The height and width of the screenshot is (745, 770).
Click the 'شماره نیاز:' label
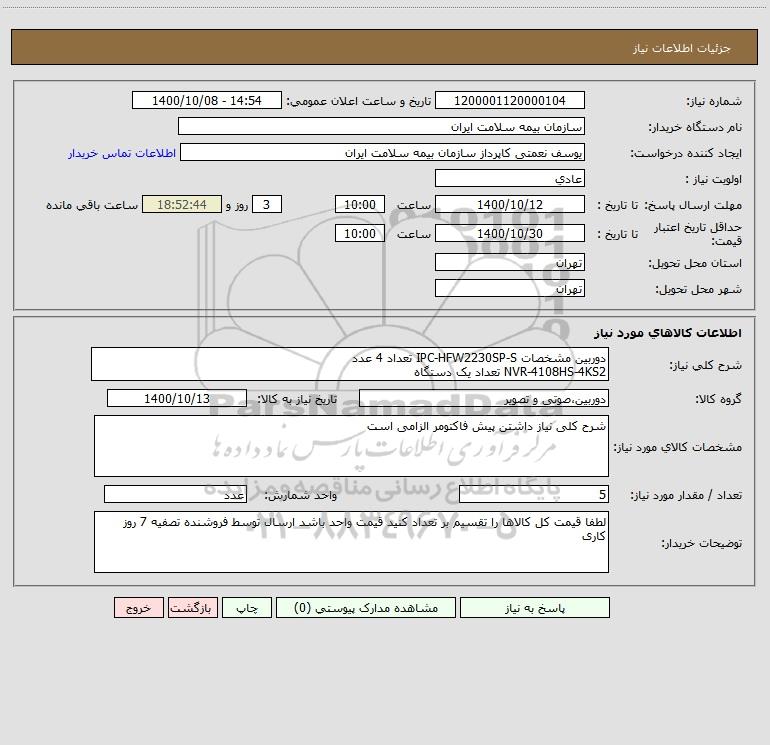pos(714,101)
